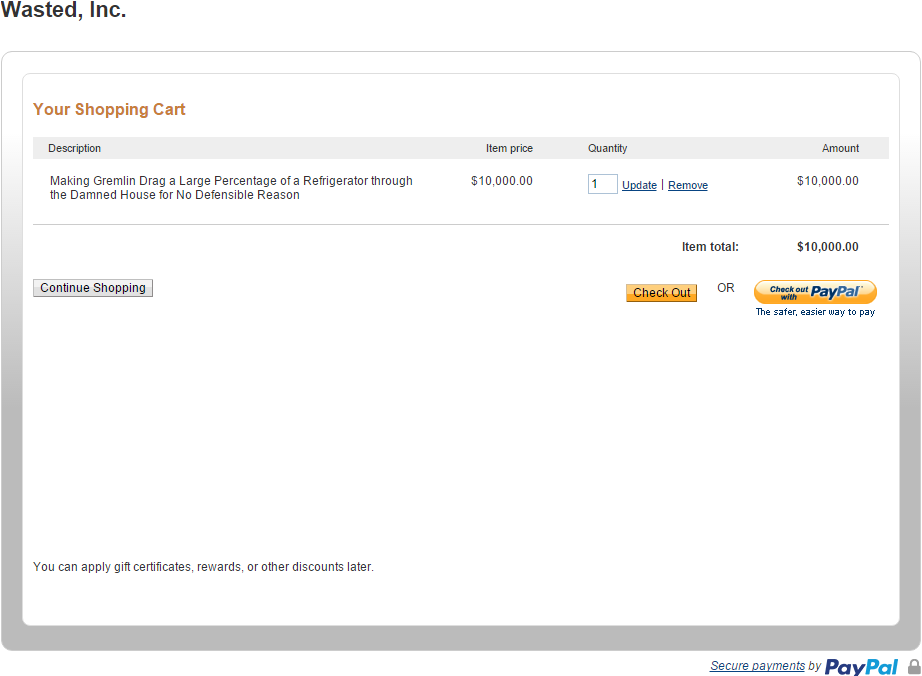922x676 pixels.
Task: Click the quantity input field
Action: (x=603, y=184)
